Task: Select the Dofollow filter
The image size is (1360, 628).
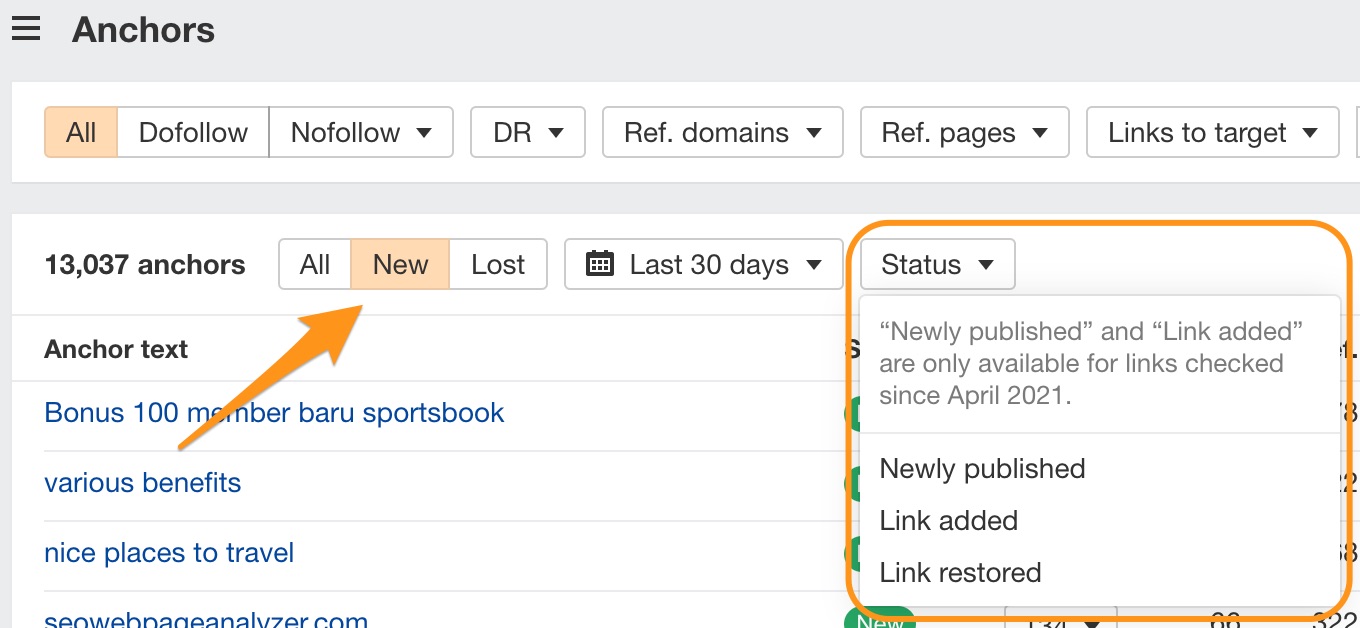Action: click(193, 132)
